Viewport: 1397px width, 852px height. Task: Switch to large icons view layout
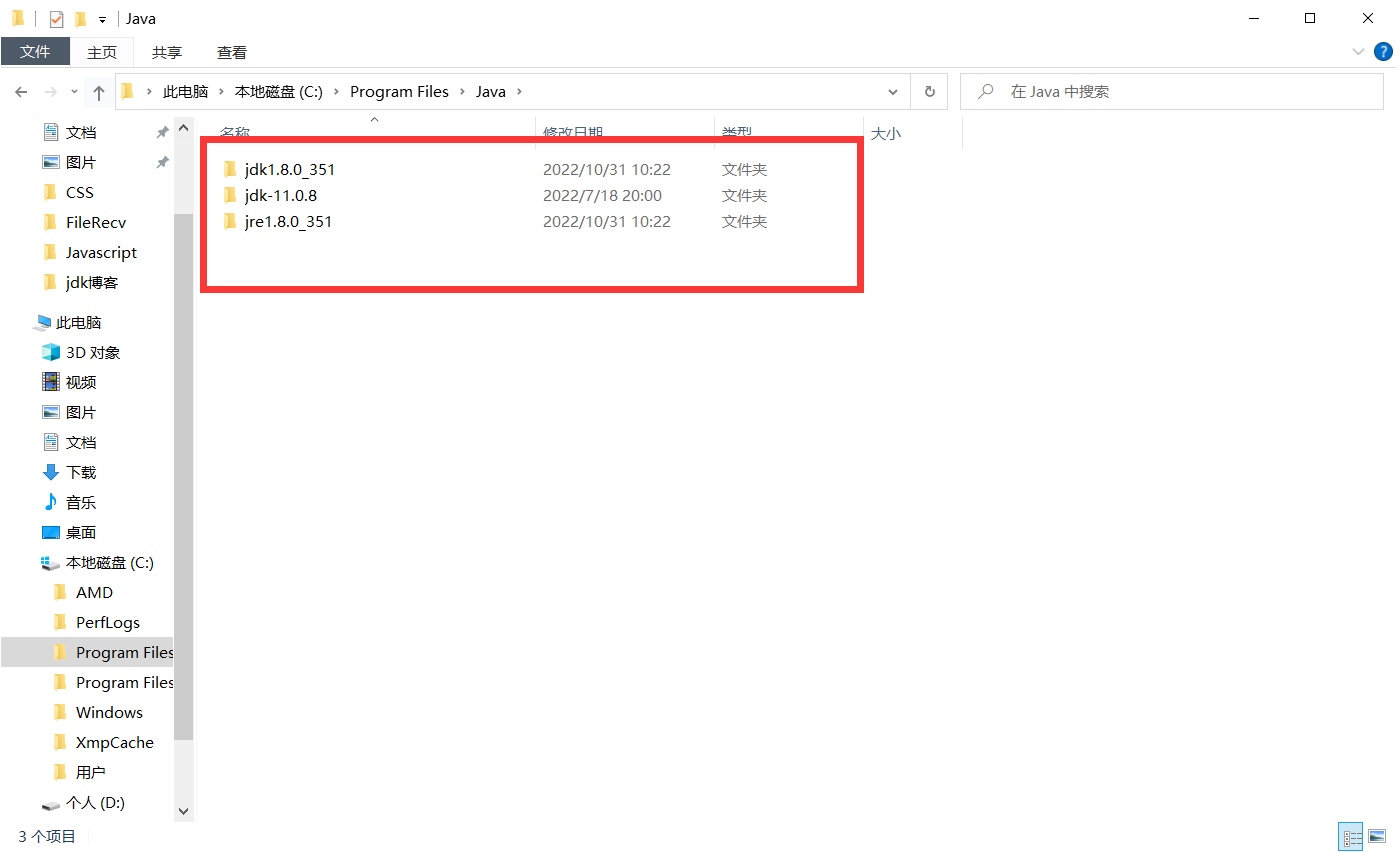point(1378,837)
